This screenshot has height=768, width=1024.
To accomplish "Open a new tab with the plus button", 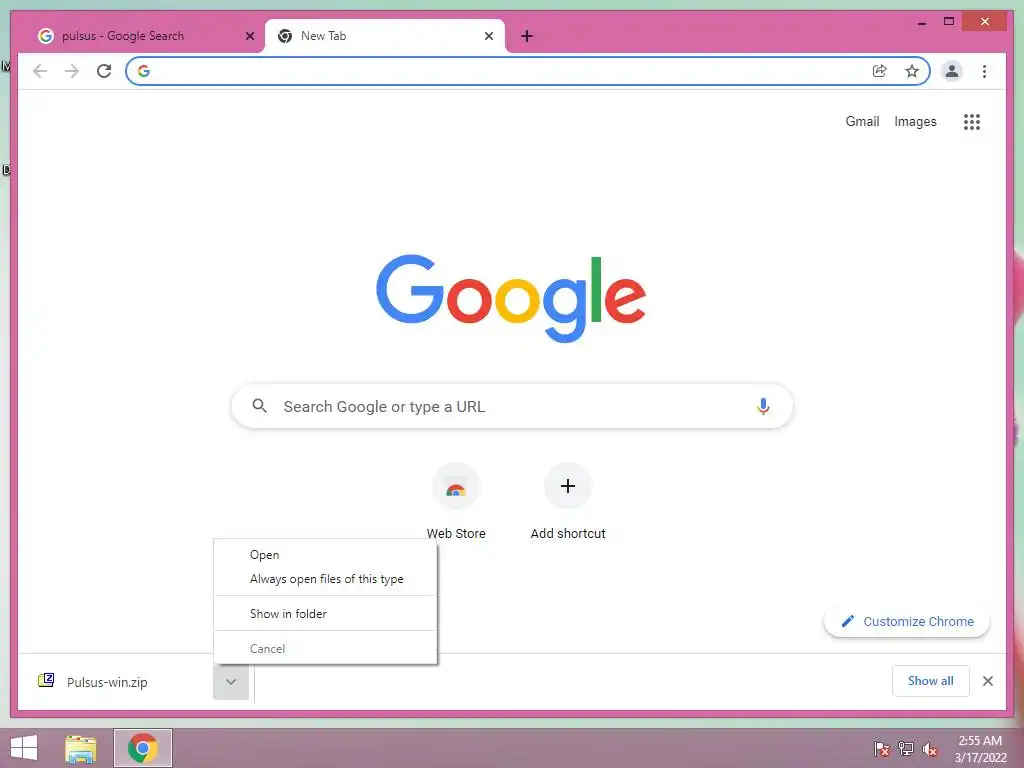I will pyautogui.click(x=527, y=36).
